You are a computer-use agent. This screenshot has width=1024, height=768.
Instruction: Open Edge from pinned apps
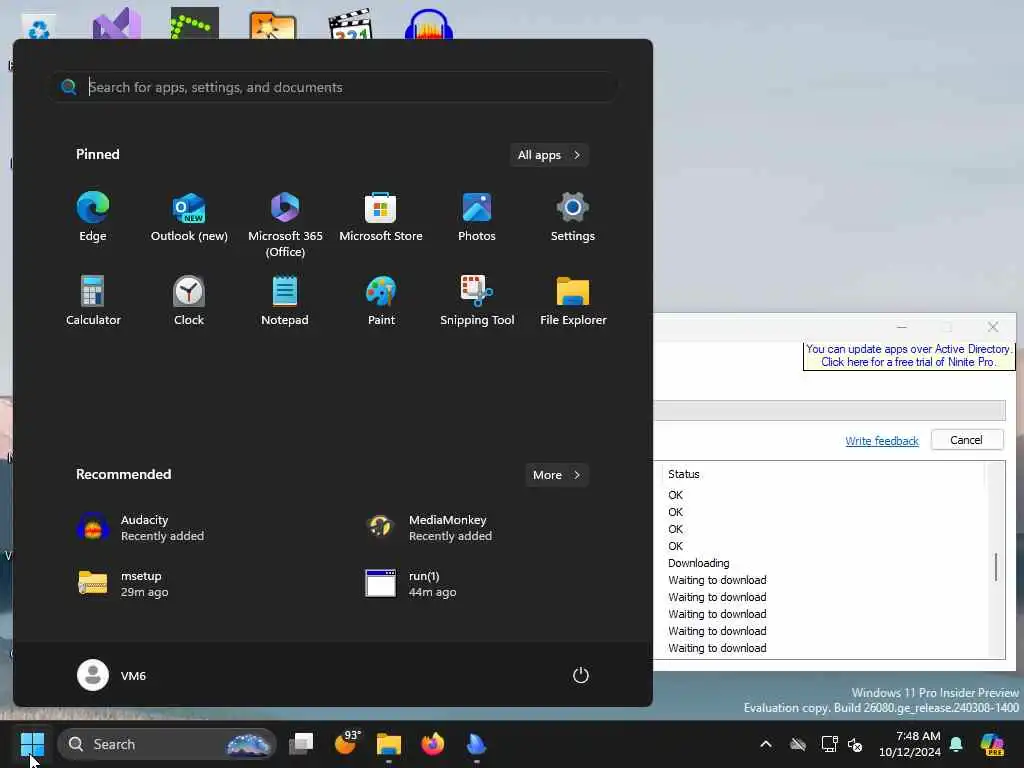click(x=93, y=217)
